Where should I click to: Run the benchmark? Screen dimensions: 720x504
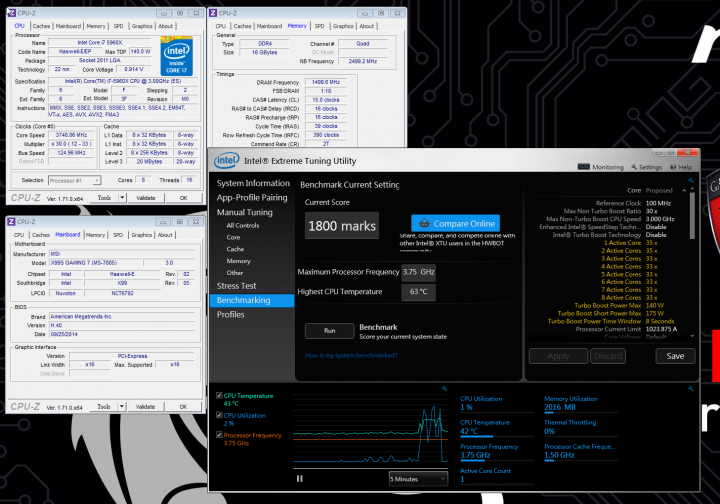click(x=330, y=330)
